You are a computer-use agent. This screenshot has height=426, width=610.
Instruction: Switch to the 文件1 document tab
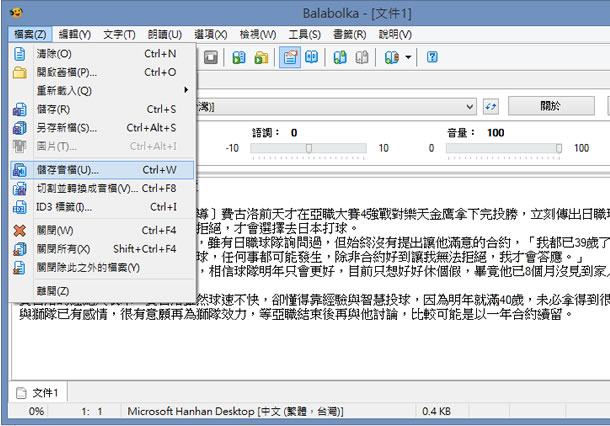38,393
